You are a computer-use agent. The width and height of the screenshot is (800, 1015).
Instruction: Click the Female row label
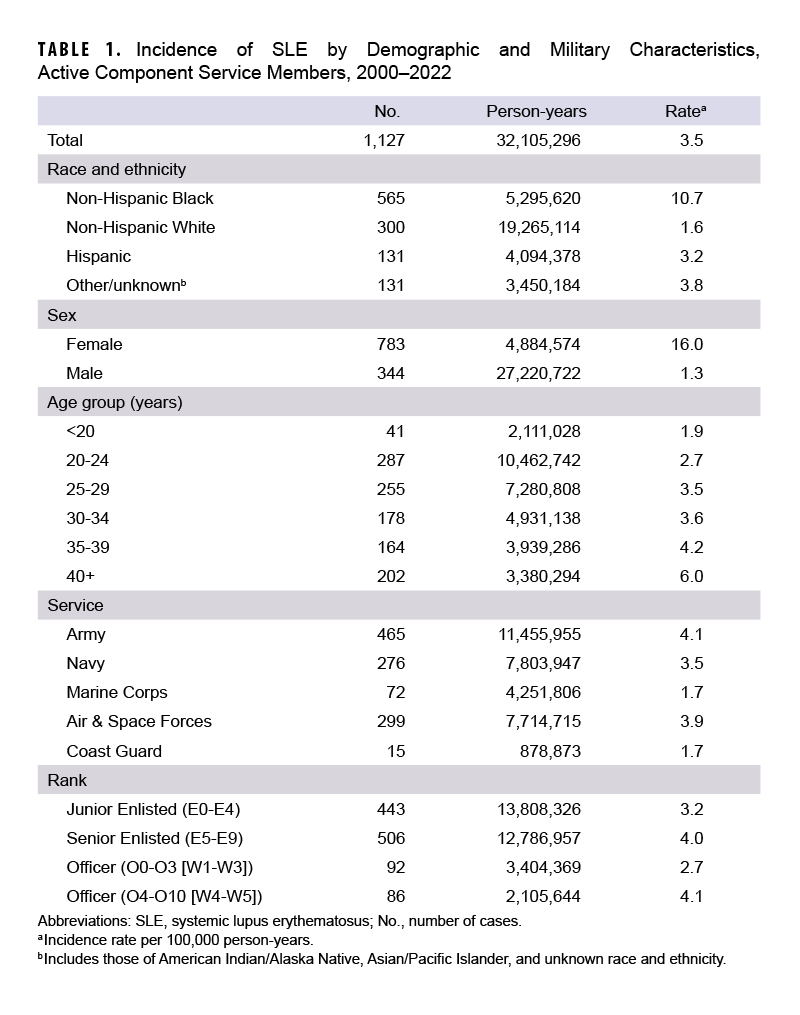pyautogui.click(x=94, y=344)
